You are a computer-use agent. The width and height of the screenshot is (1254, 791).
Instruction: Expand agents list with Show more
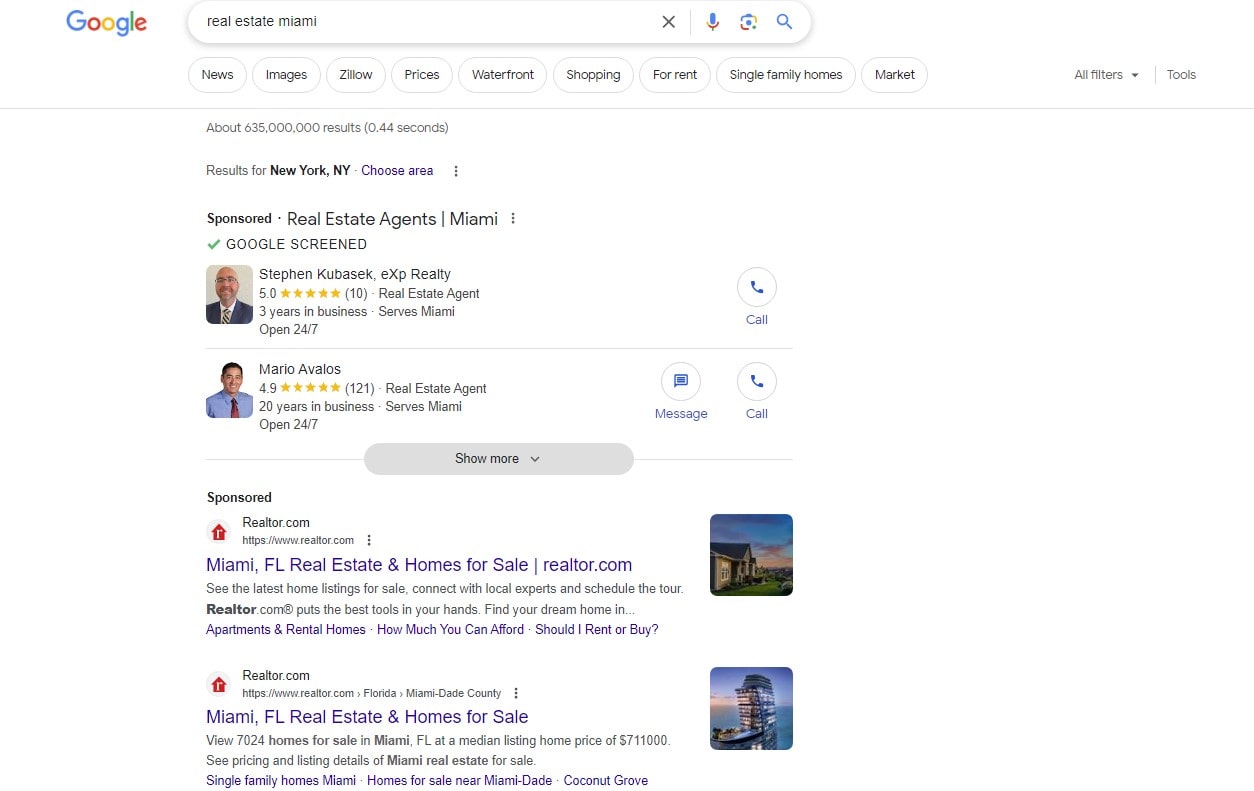pyautogui.click(x=498, y=459)
